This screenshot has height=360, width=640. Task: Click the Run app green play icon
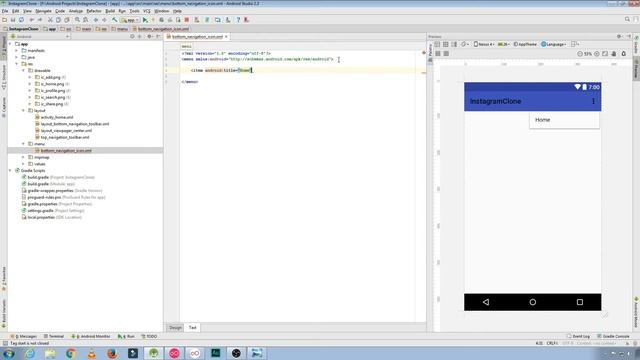pos(145,20)
